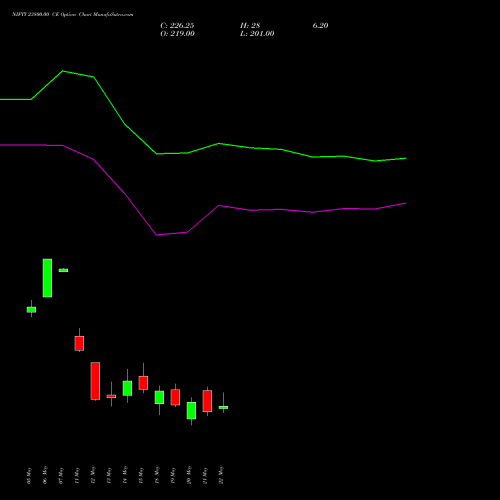The height and width of the screenshot is (500, 500).
Task: Select the green candle for 20 May
Action: pos(191,411)
